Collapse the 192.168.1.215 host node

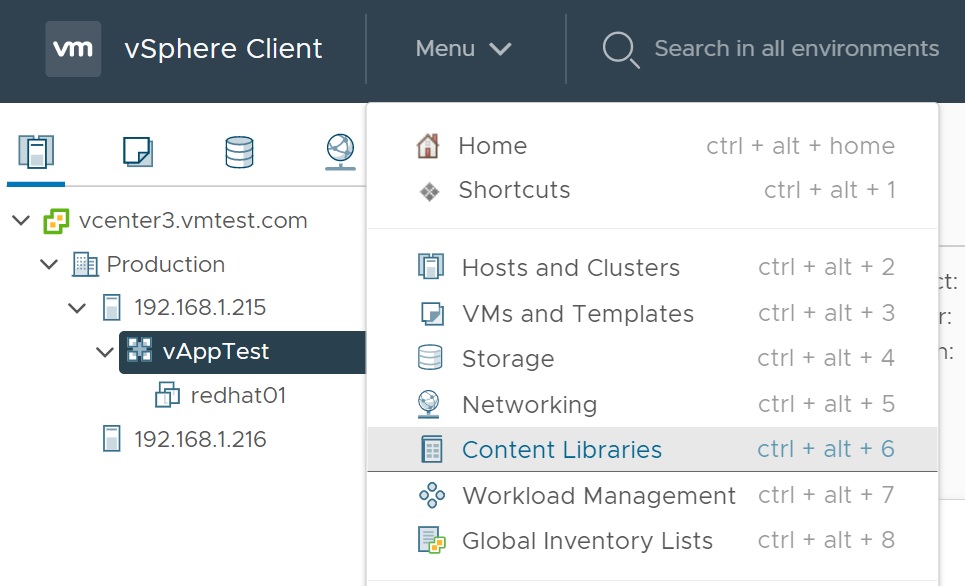click(77, 307)
